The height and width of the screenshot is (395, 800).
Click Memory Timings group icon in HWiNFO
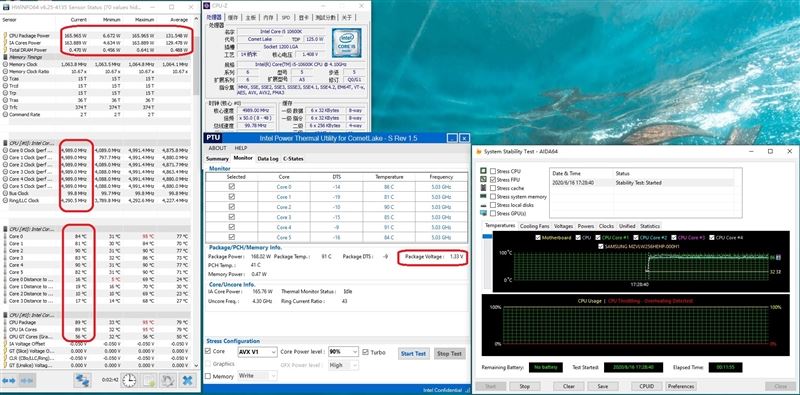tap(5, 57)
